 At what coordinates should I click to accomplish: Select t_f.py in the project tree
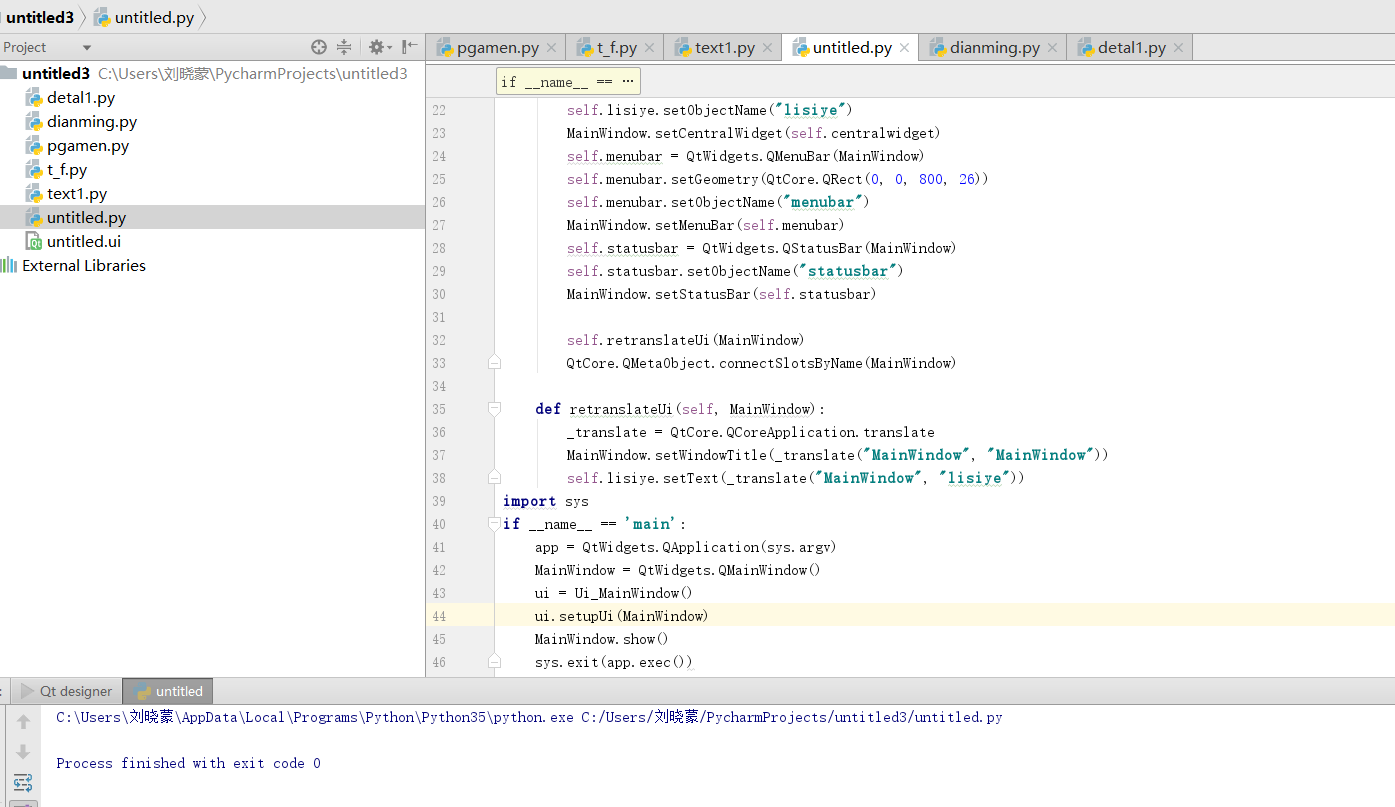tap(67, 170)
